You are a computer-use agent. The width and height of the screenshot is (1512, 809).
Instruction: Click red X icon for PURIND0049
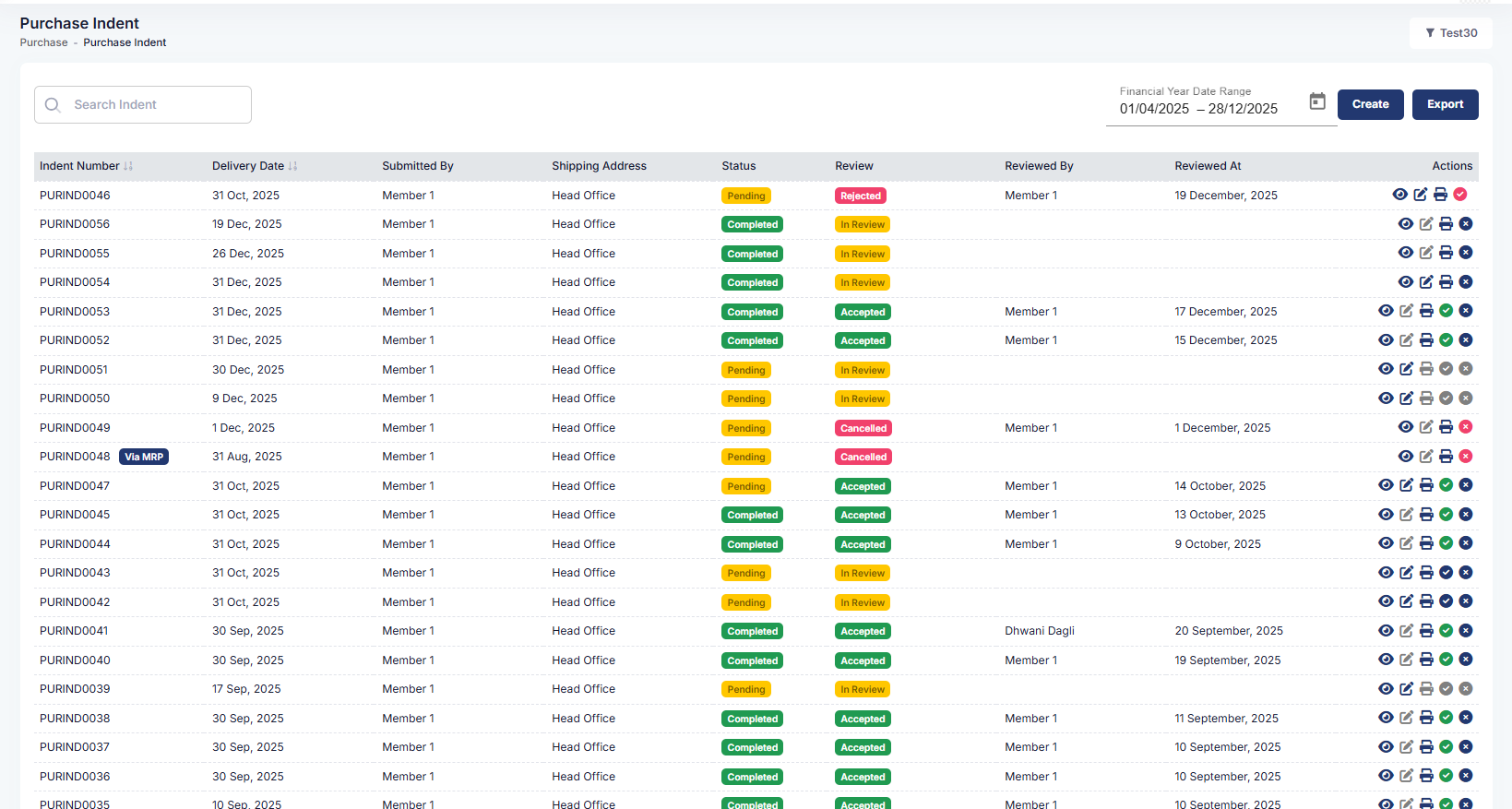[1466, 427]
